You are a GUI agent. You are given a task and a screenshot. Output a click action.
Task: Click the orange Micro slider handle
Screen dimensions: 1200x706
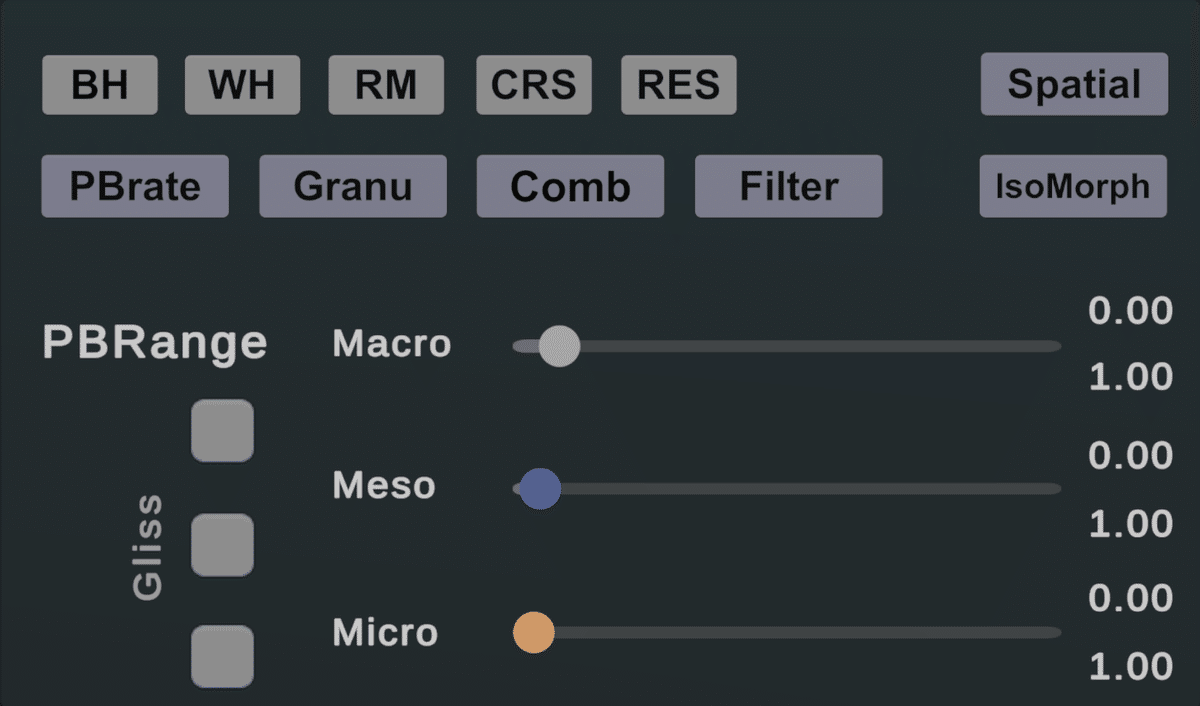point(534,633)
